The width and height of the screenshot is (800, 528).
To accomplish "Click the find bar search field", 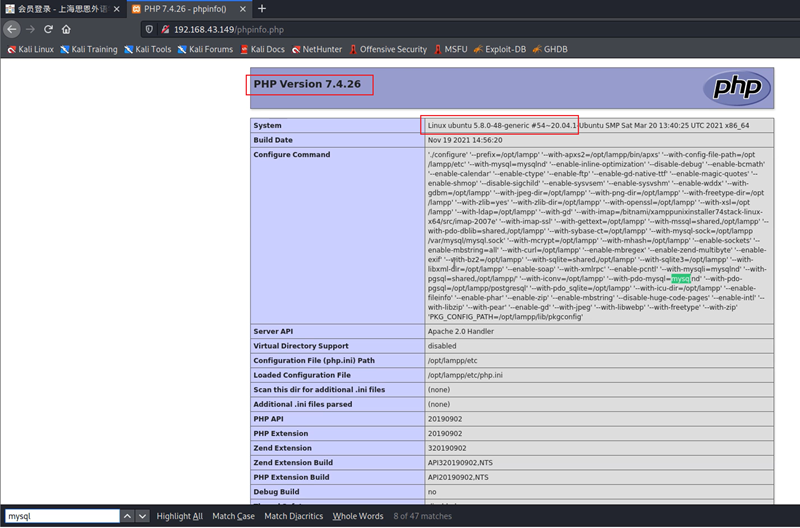I will click(x=62, y=516).
